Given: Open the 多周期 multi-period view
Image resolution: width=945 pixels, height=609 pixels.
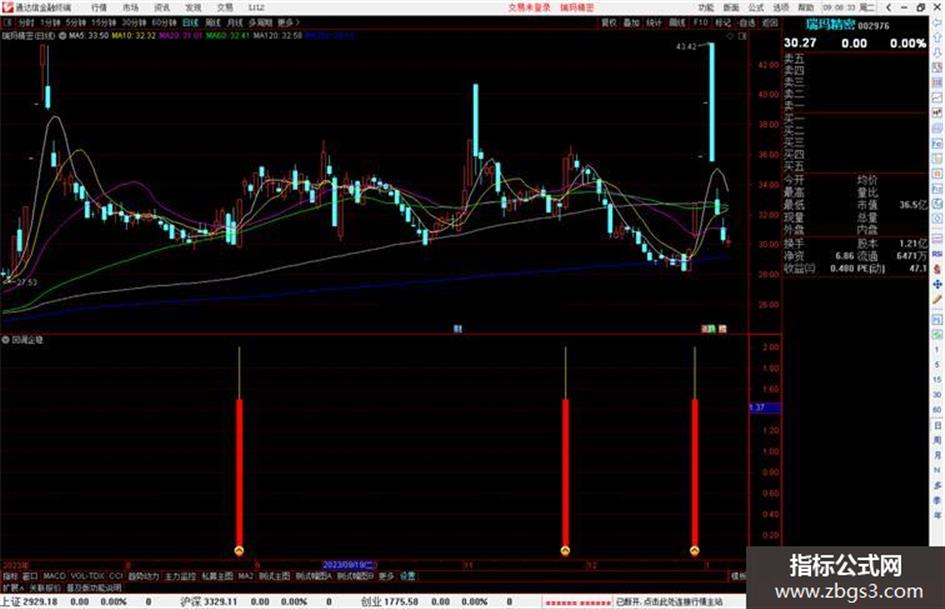Looking at the screenshot, I should tap(260, 22).
